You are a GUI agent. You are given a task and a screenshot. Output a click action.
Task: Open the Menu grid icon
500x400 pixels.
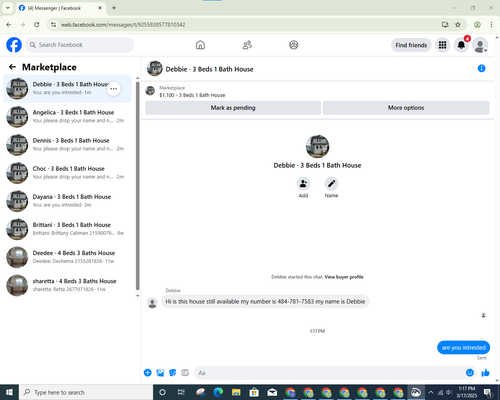(442, 45)
